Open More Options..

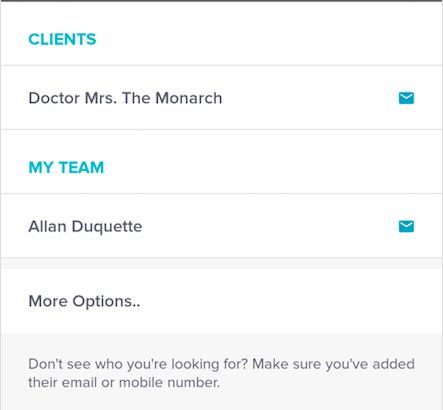(x=221, y=301)
